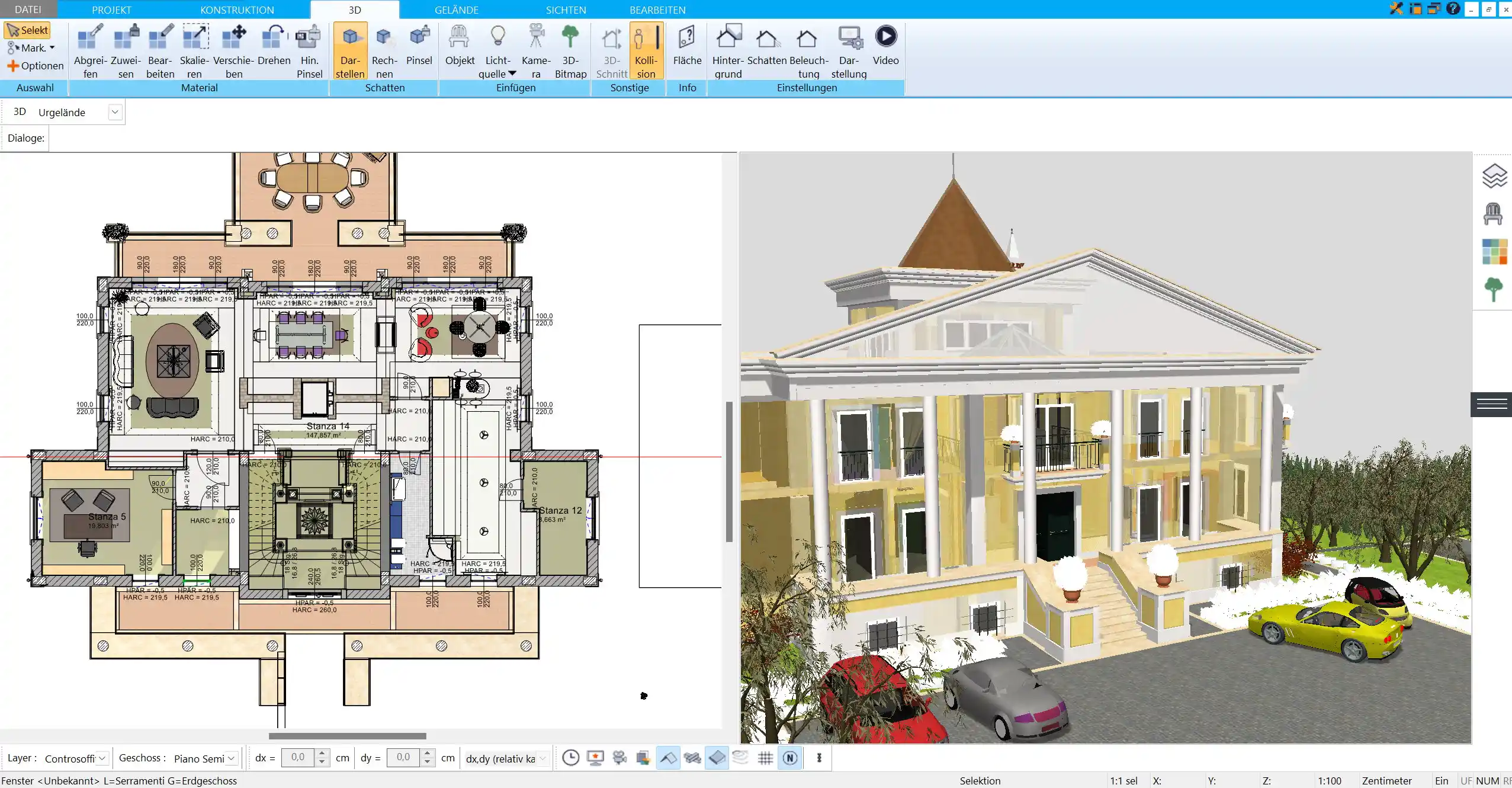Click the Drehen material rotate tool
The image size is (1512, 788).
tap(274, 45)
